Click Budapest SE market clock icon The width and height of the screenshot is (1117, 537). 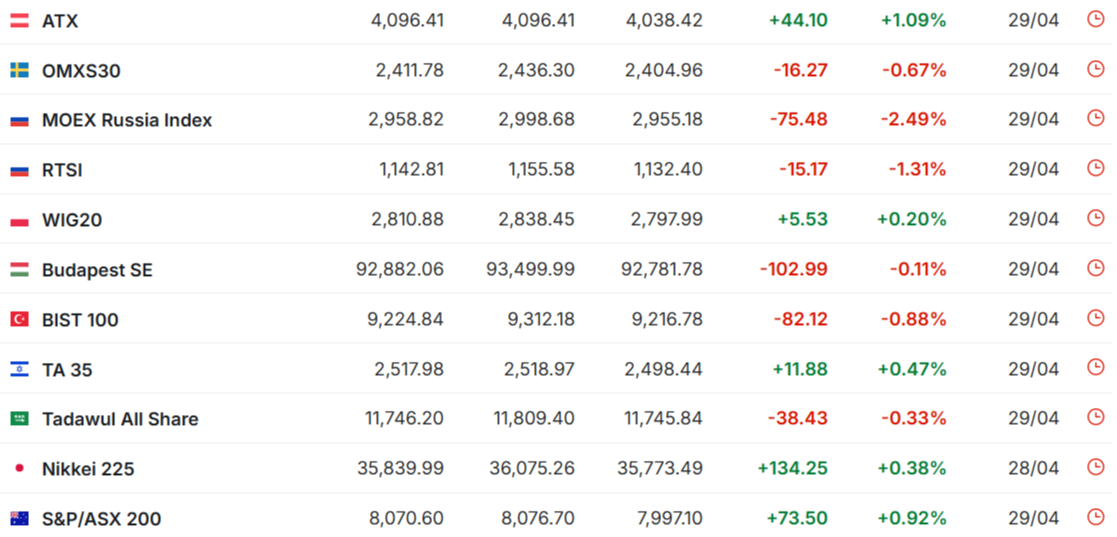pyautogui.click(x=1095, y=268)
